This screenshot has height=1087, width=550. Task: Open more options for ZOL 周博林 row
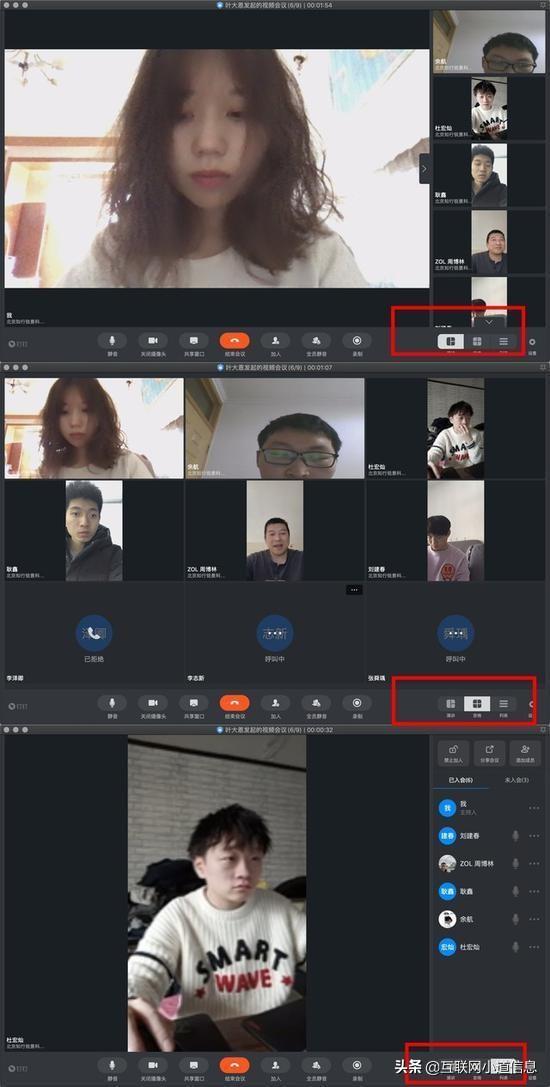(x=534, y=864)
